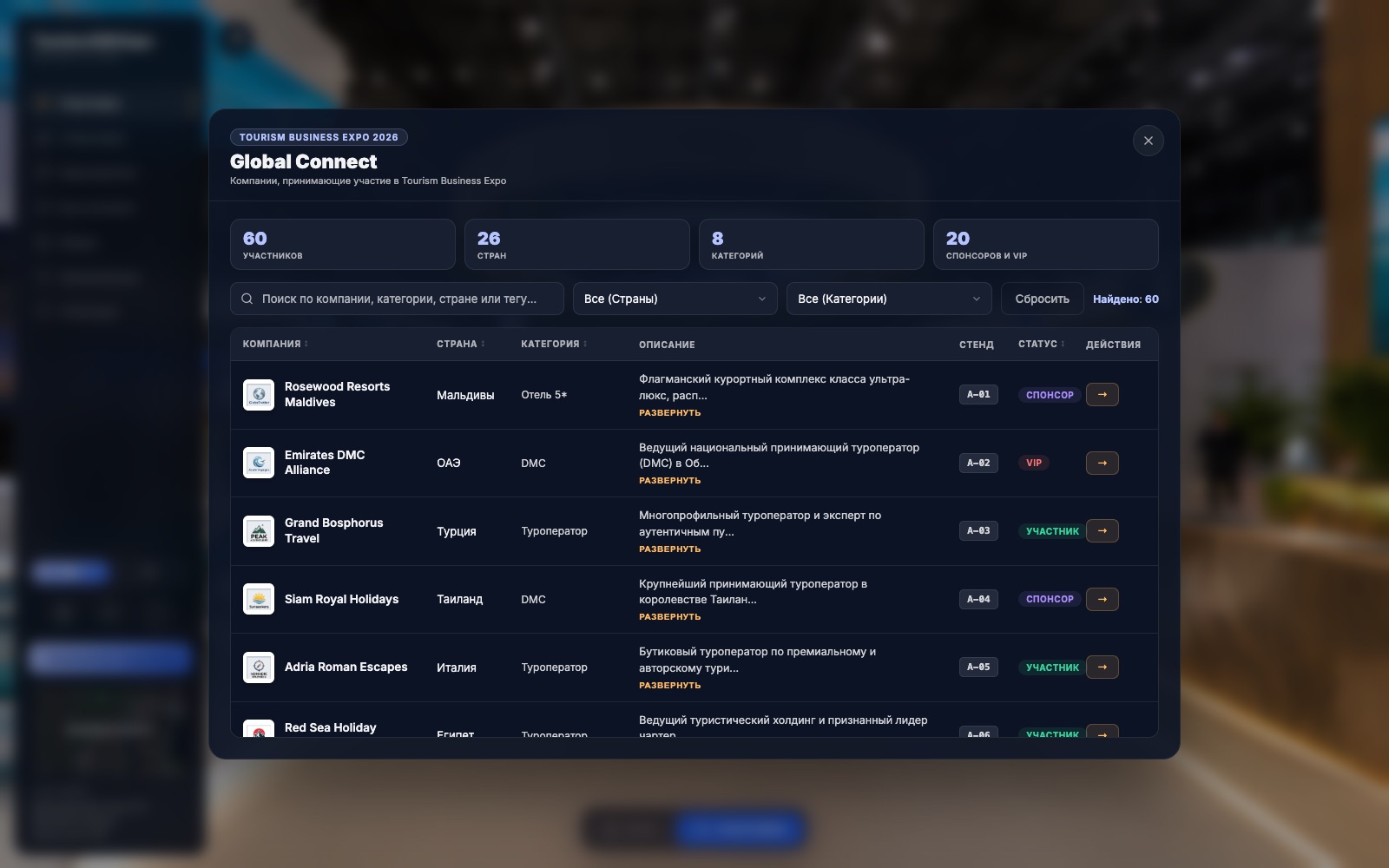The height and width of the screenshot is (868, 1389).
Task: Click the search magnifier icon
Action: [247, 299]
